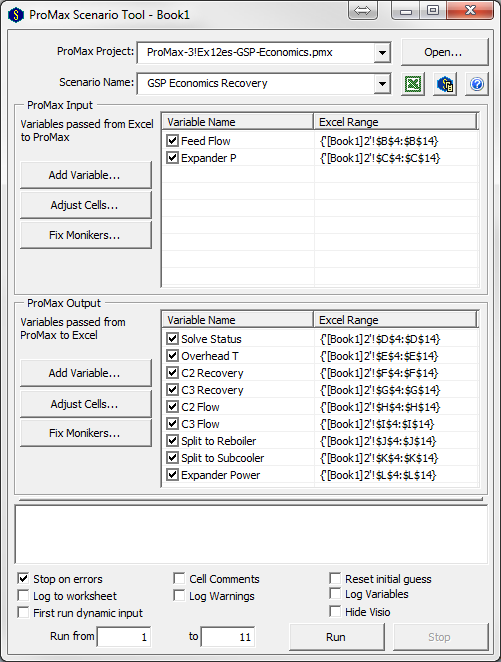The height and width of the screenshot is (662, 501).
Task: Select the Expander P range cell $C$4:$C$14
Action: click(x=380, y=158)
